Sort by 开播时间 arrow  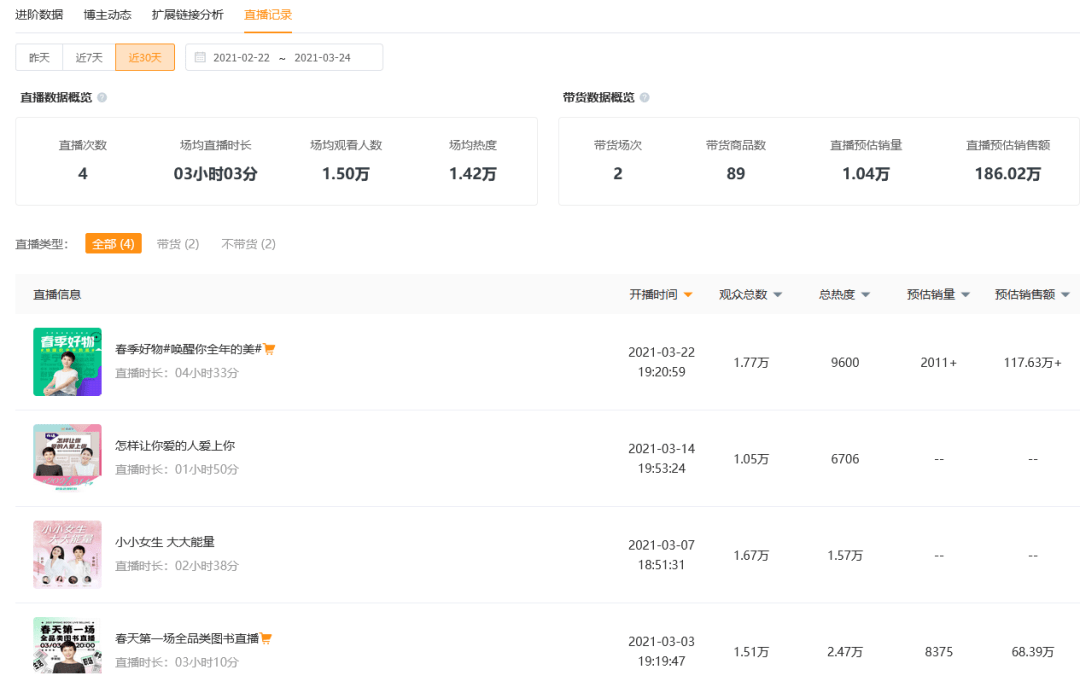tap(687, 295)
